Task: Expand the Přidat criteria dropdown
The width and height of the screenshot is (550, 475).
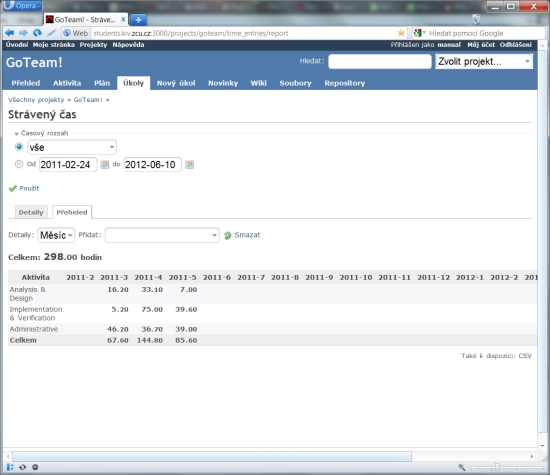Action: (162, 235)
